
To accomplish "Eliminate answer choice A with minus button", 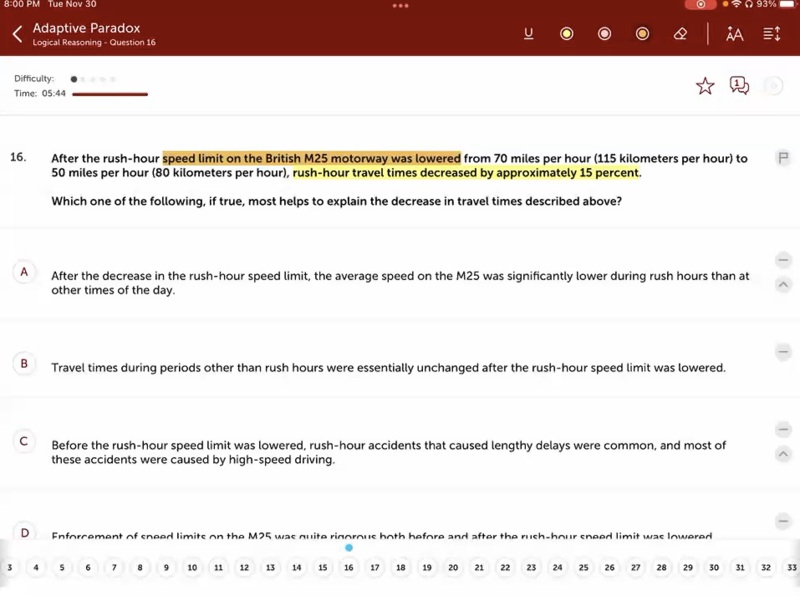I will coord(783,260).
